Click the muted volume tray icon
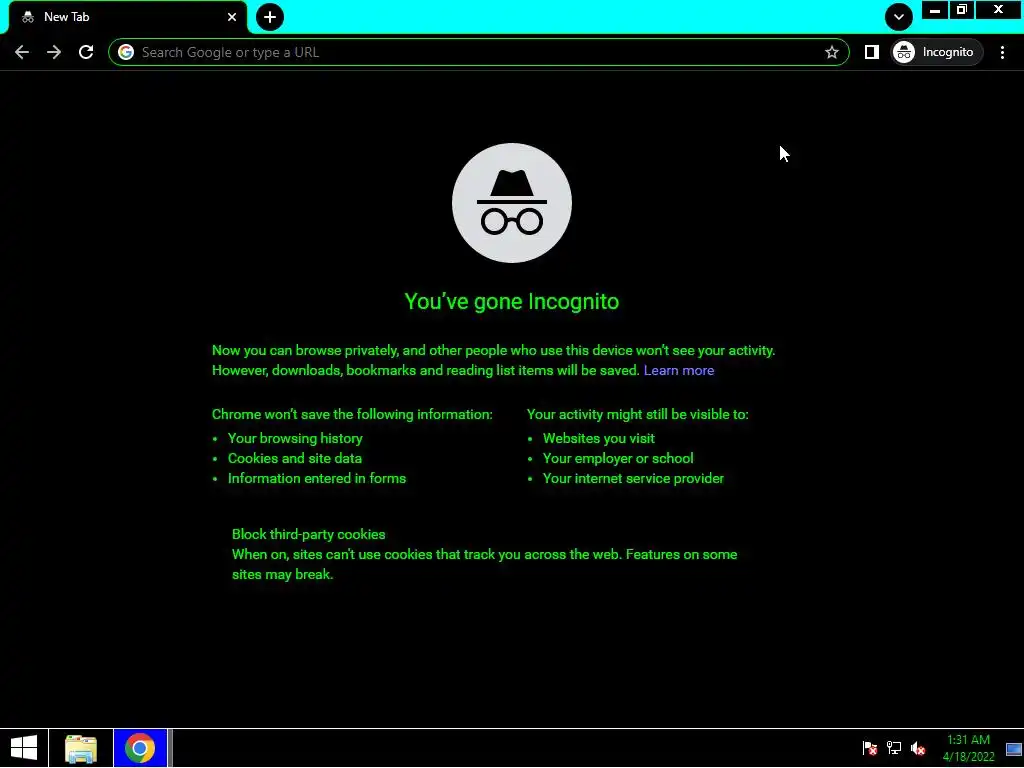 [918, 748]
